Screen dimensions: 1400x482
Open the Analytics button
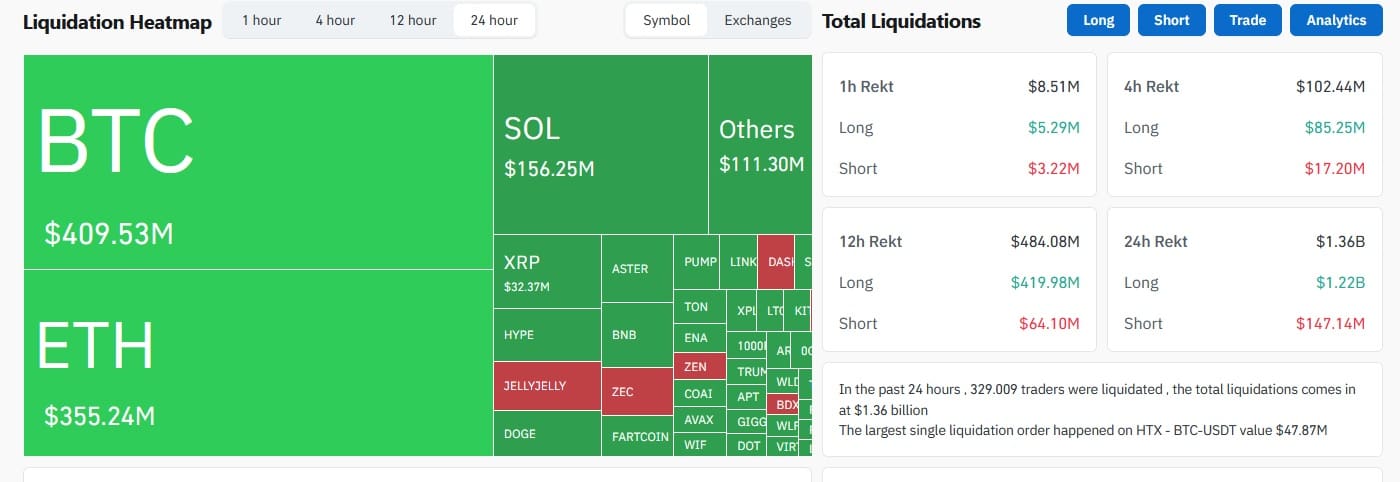point(1335,20)
